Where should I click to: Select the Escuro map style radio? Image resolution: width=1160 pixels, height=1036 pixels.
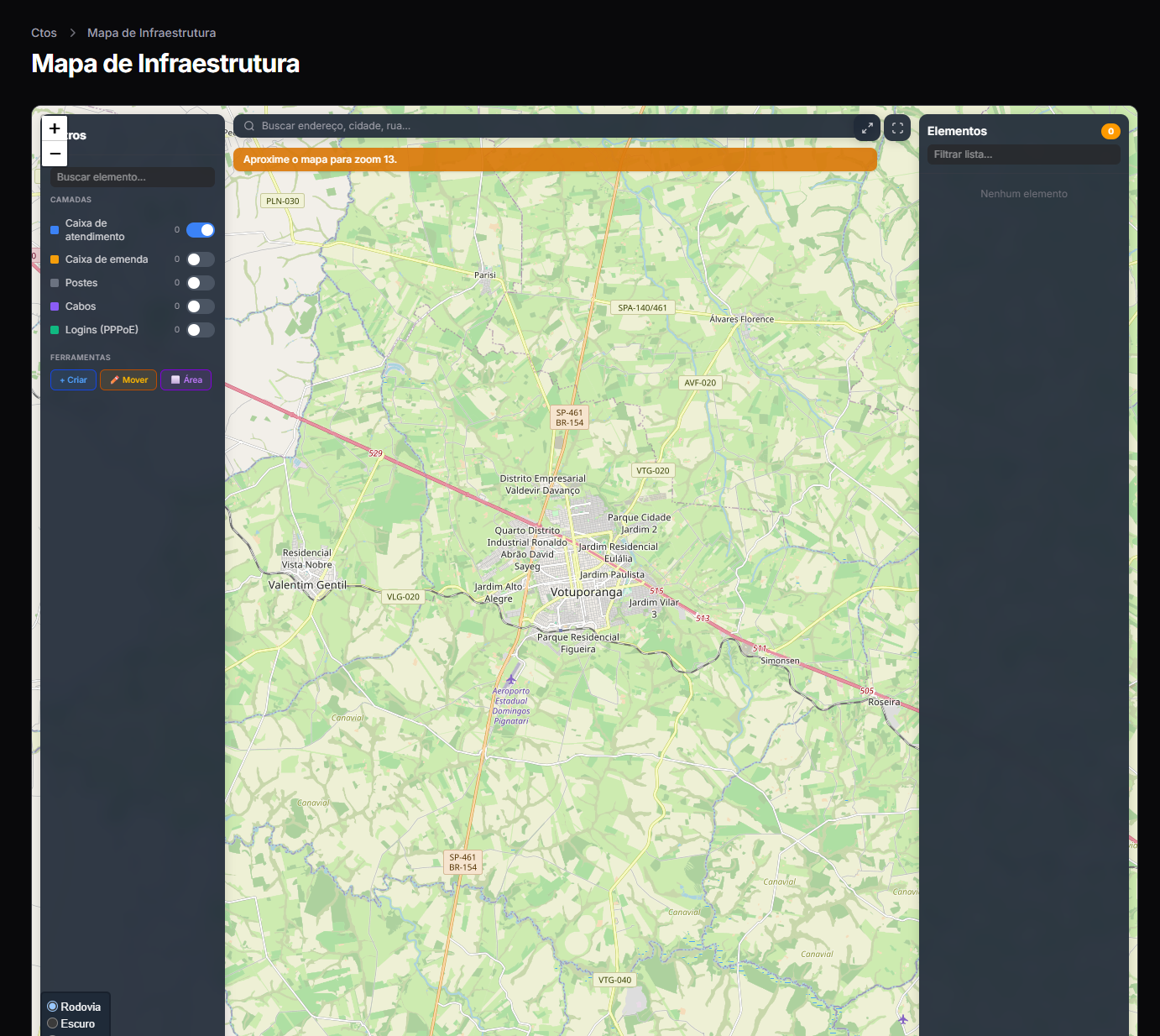point(53,1023)
